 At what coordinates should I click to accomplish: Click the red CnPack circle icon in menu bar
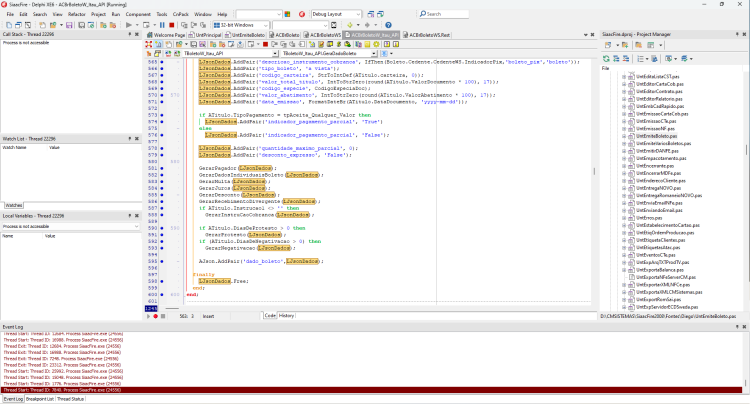302,14
